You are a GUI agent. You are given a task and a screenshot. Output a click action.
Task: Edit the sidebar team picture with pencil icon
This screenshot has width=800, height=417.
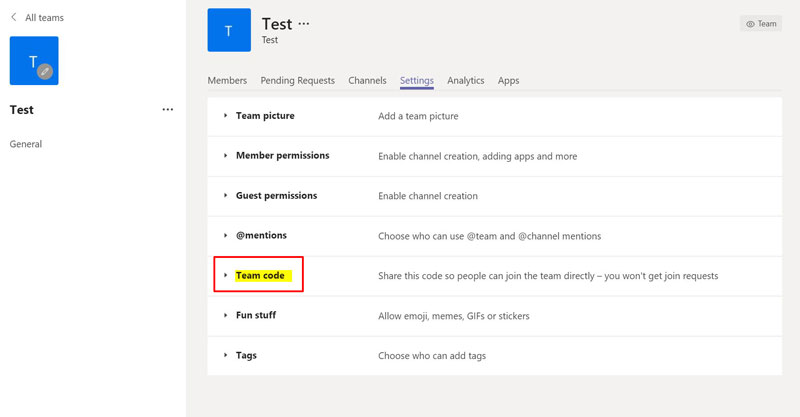click(45, 71)
